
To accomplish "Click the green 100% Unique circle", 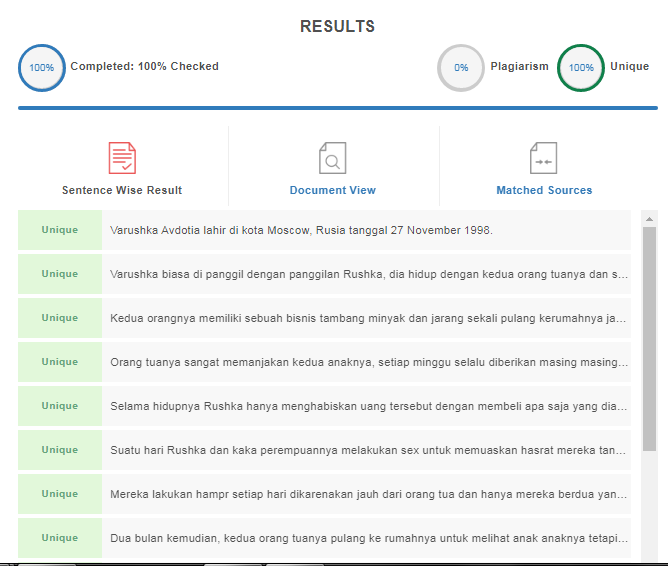I will [581, 68].
